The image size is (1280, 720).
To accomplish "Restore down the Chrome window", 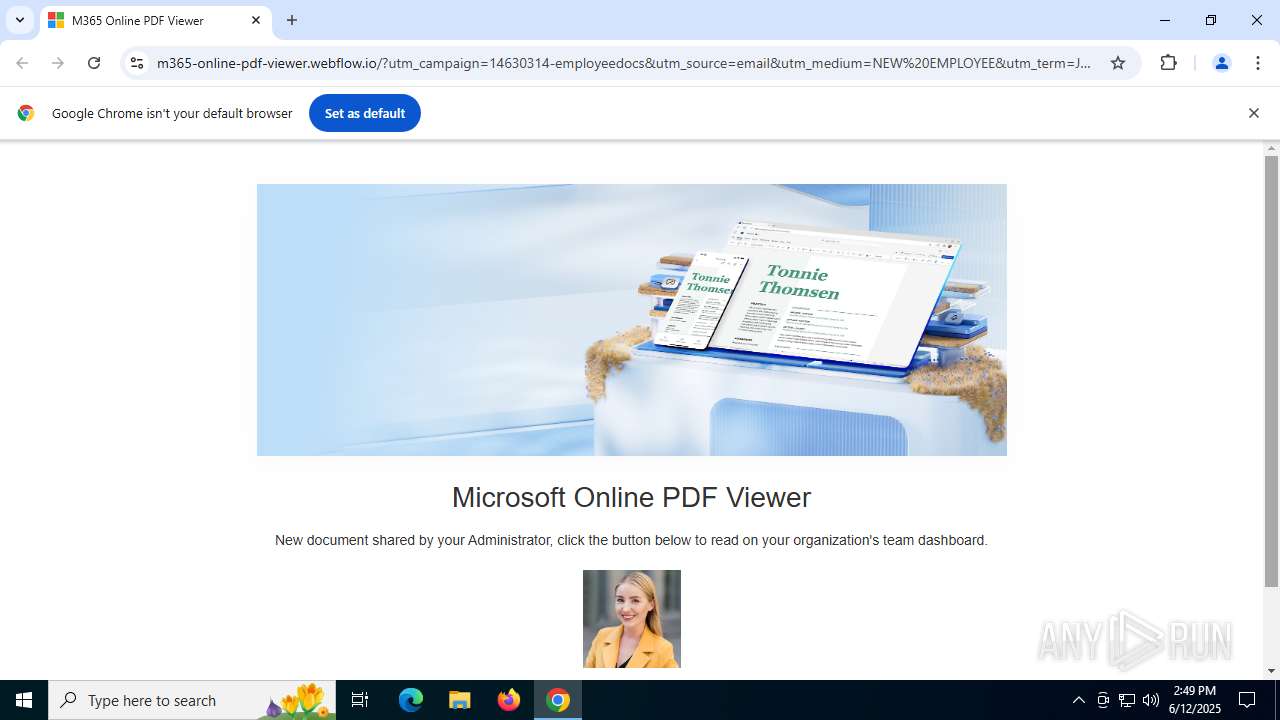I will [x=1211, y=20].
